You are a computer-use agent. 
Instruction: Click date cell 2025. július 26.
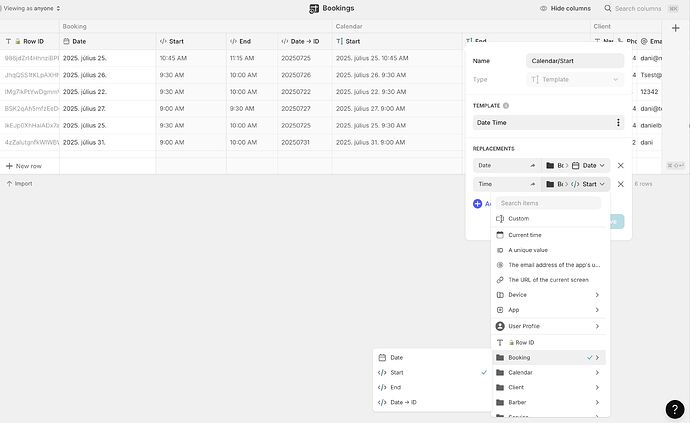[x=107, y=75]
